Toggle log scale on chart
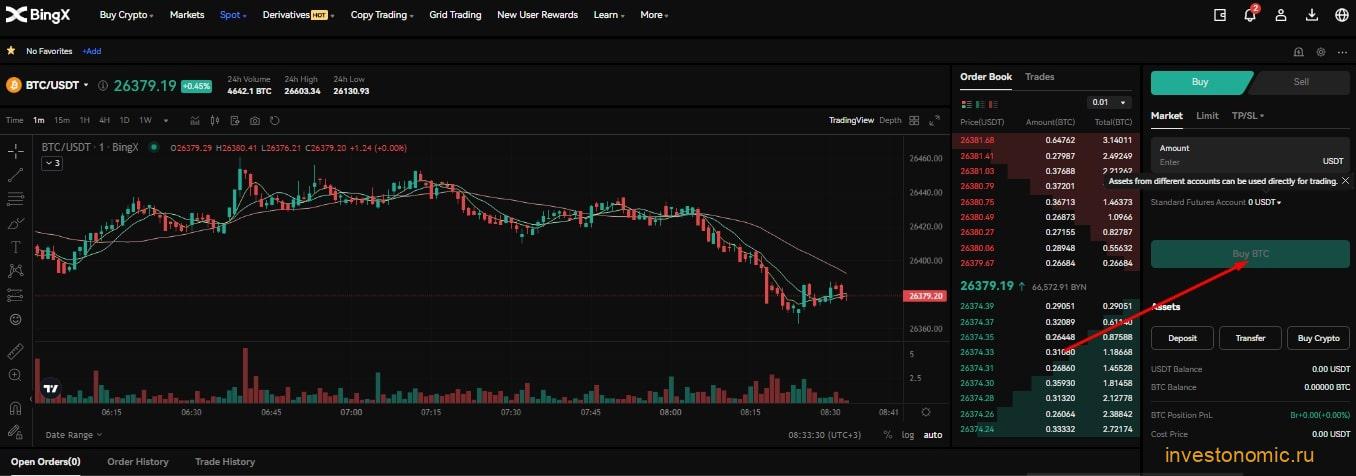 point(907,435)
